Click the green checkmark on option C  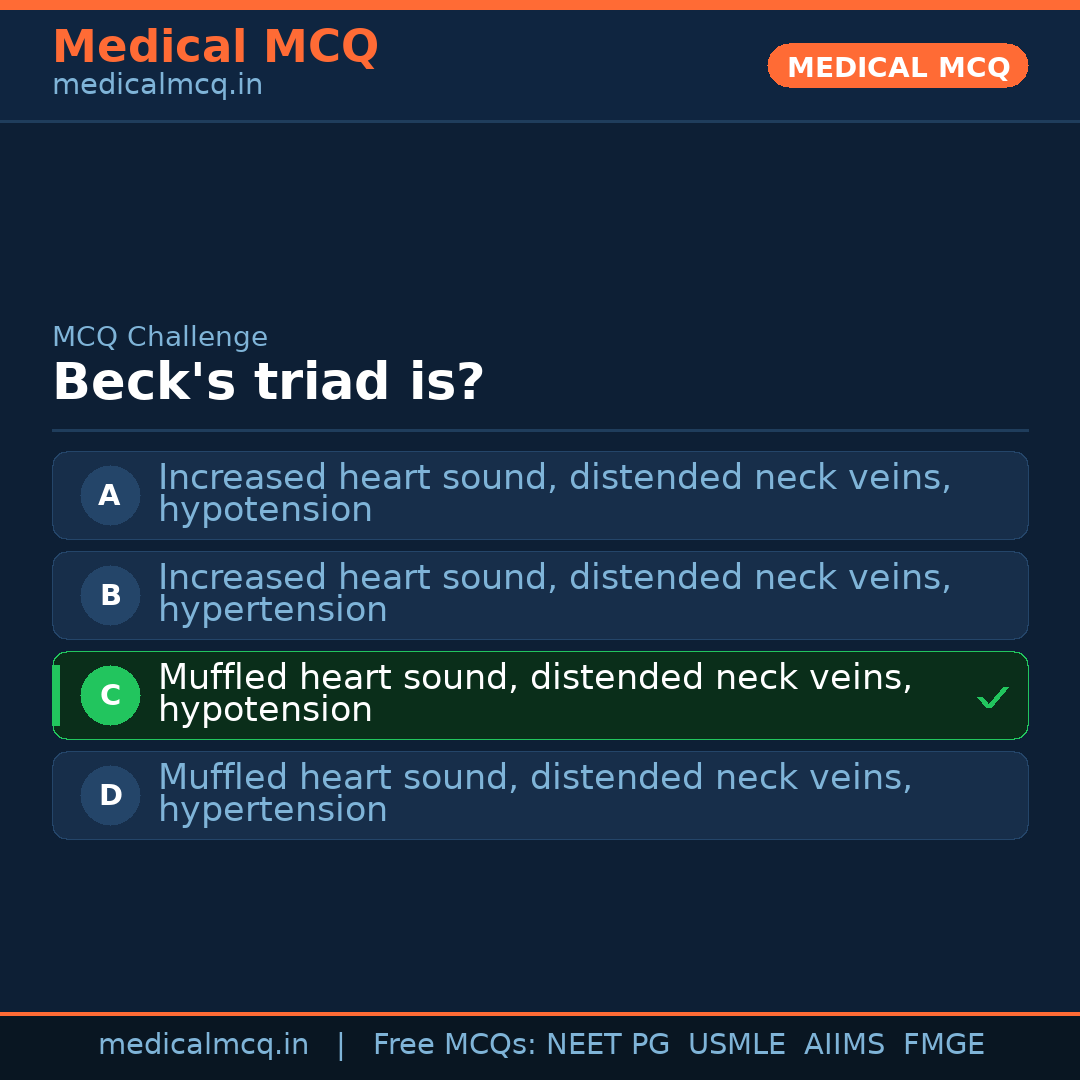point(992,697)
